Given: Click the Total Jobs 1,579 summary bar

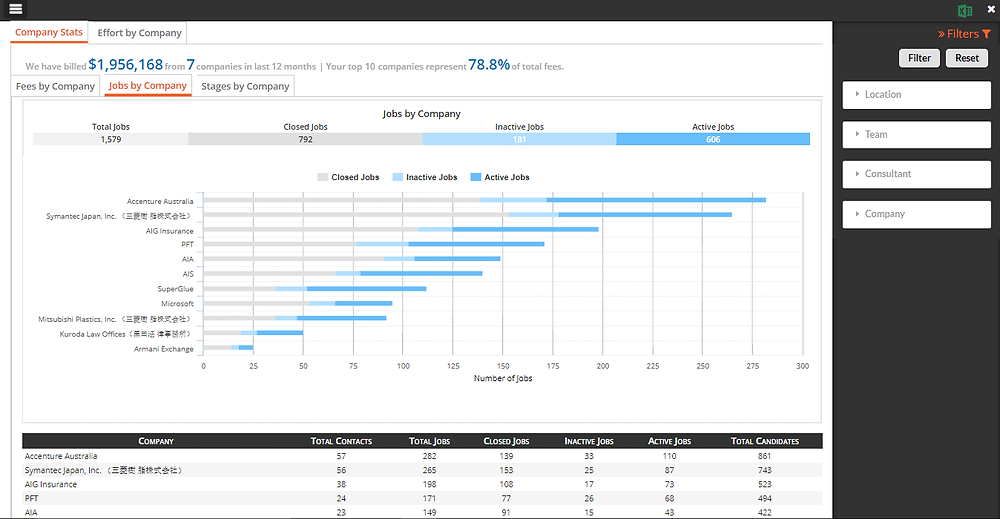Looking at the screenshot, I should pos(111,139).
